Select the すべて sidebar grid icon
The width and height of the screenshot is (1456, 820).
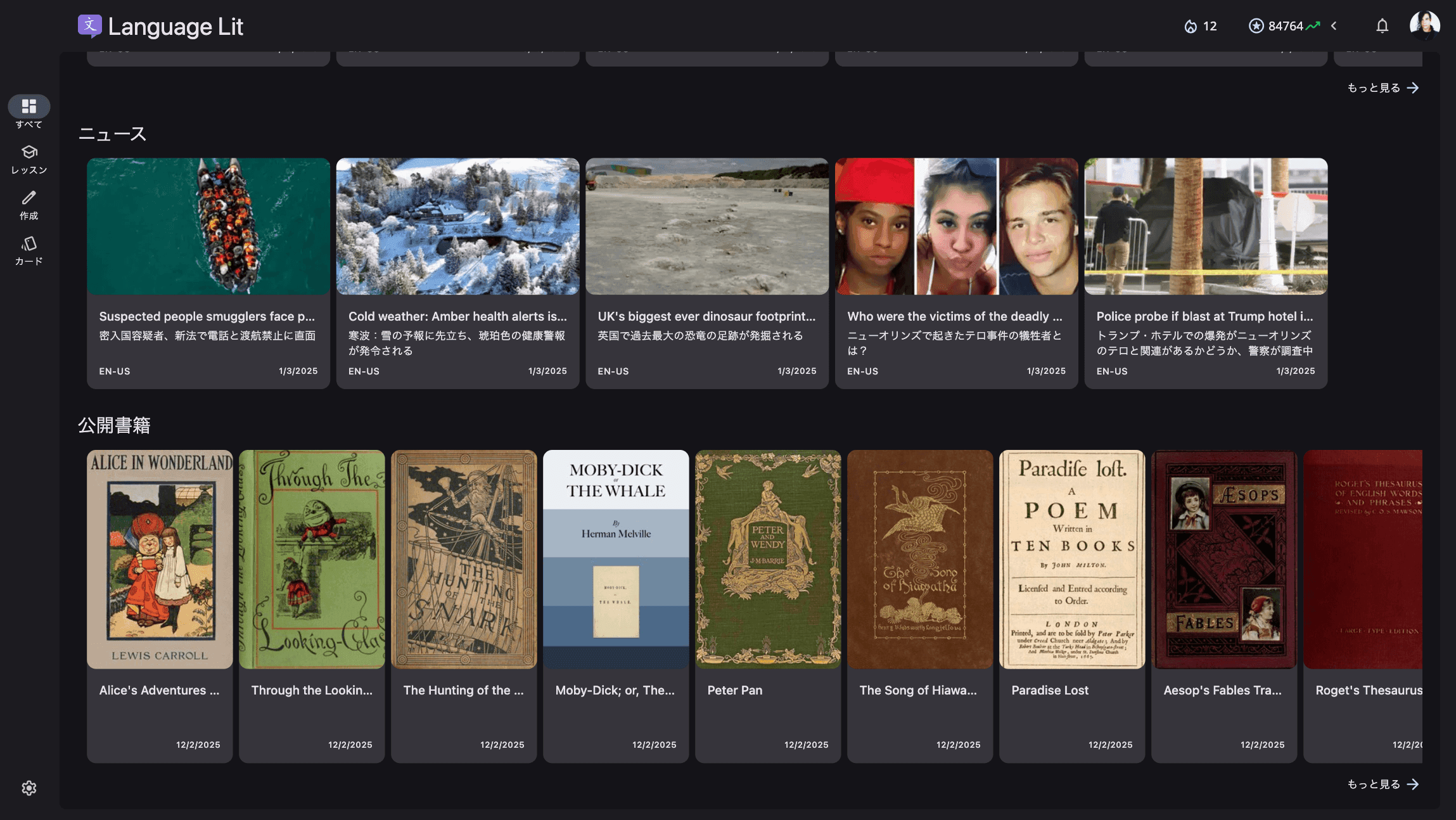[x=29, y=106]
